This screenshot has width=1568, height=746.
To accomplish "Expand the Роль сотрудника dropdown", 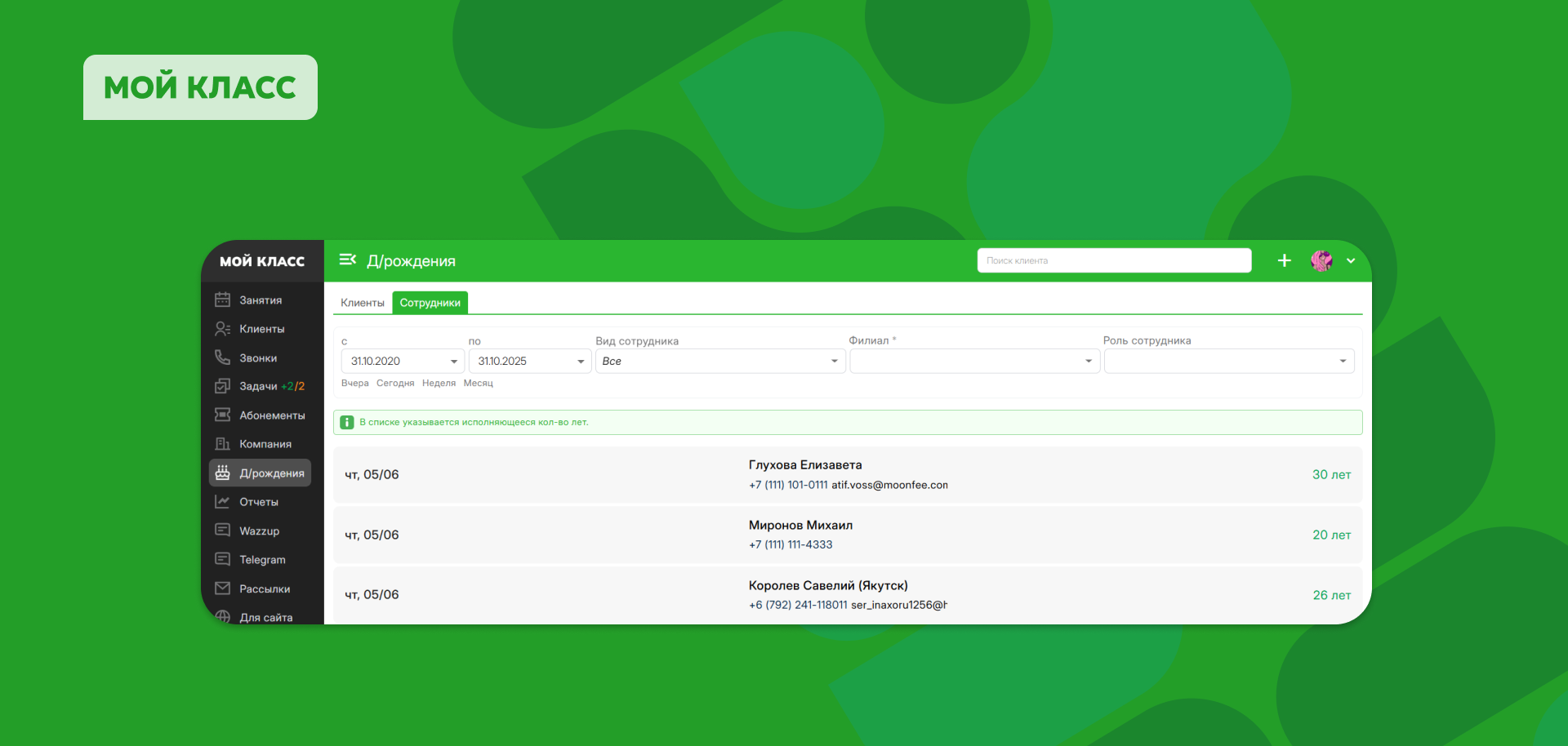I will (x=1343, y=361).
